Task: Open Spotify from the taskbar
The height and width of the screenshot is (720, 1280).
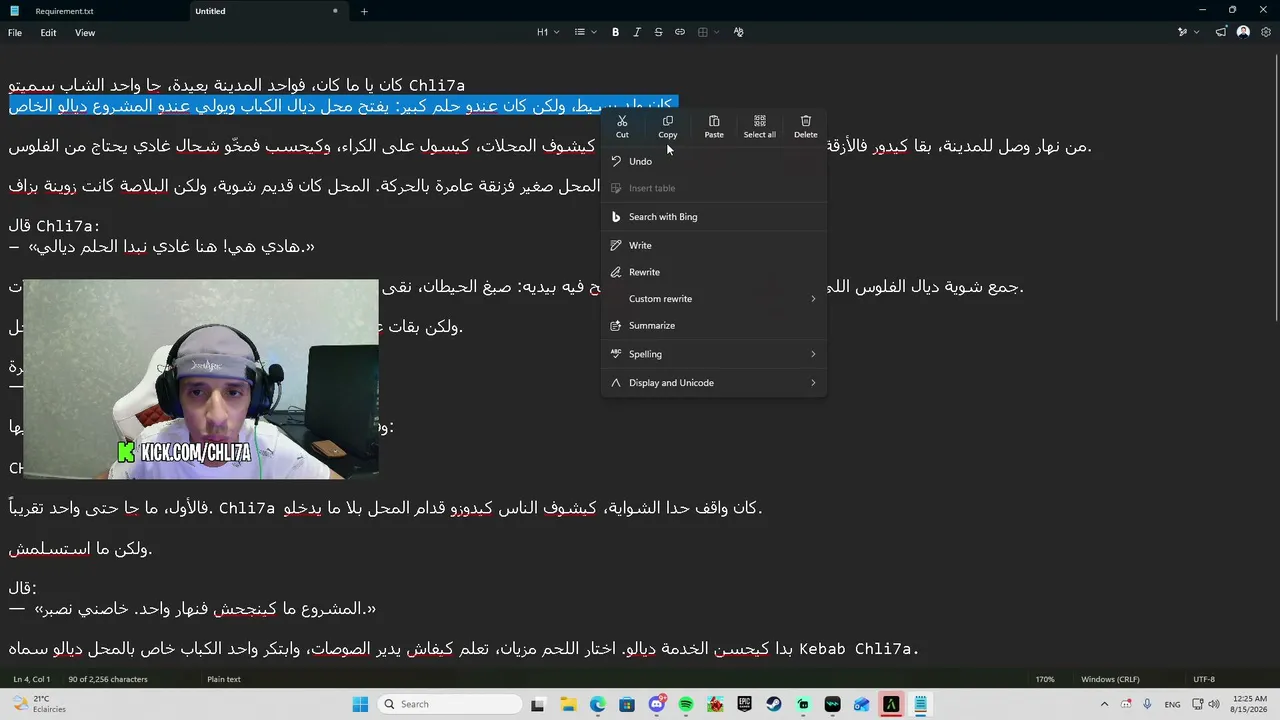Action: click(686, 704)
